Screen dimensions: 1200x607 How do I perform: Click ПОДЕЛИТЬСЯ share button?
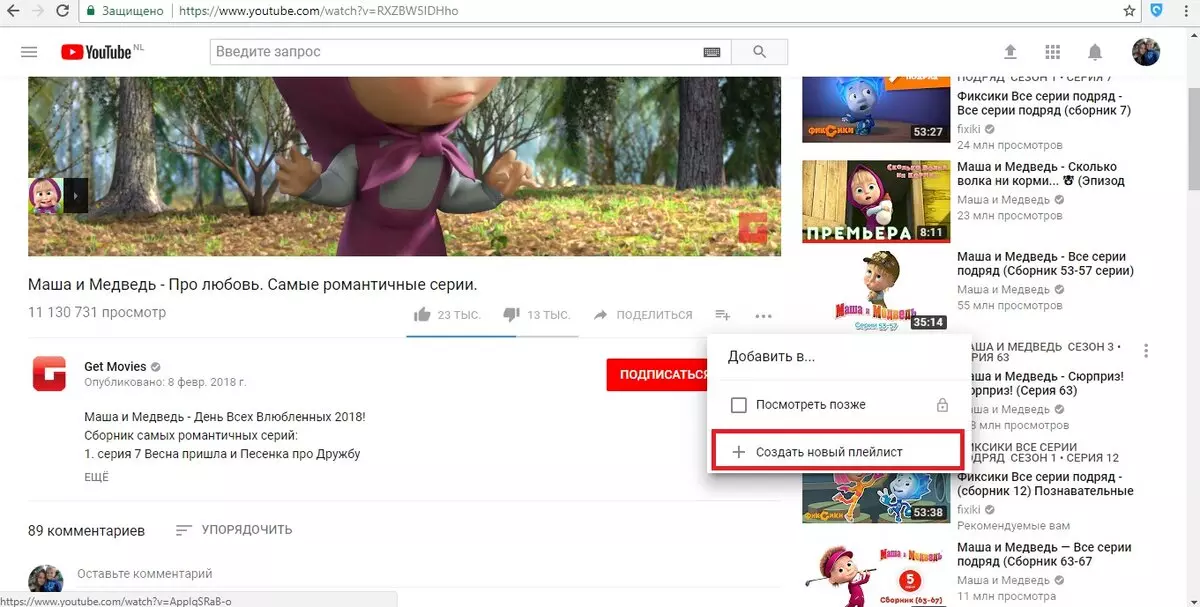[643, 315]
